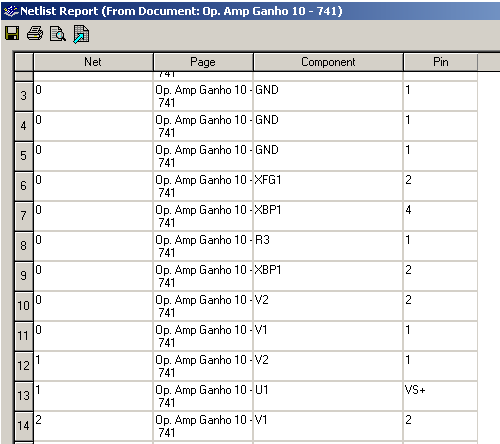Click net value 2 in row 14
The height and width of the screenshot is (444, 500).
tap(93, 426)
